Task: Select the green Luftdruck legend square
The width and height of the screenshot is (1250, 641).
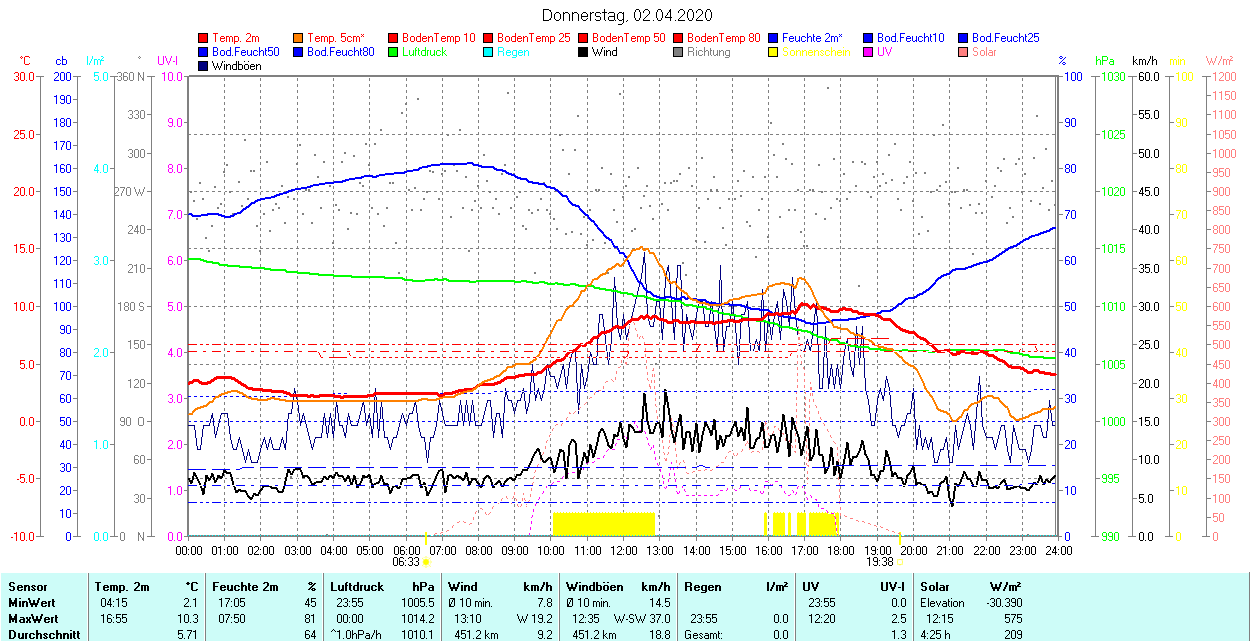Action: click(394, 52)
